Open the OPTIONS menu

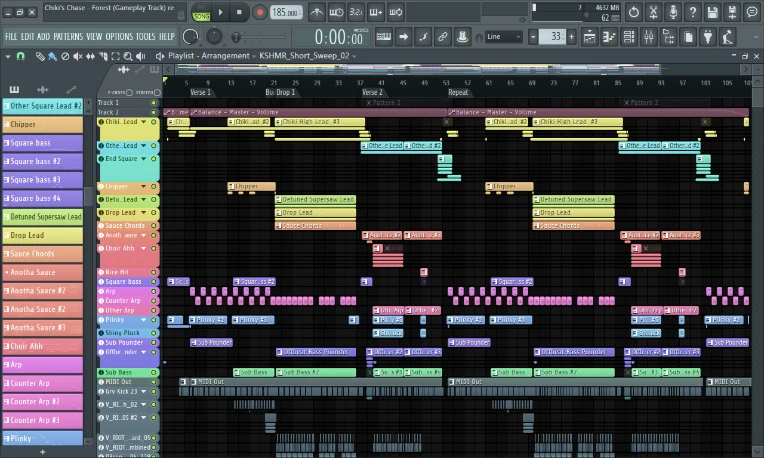tap(119, 37)
